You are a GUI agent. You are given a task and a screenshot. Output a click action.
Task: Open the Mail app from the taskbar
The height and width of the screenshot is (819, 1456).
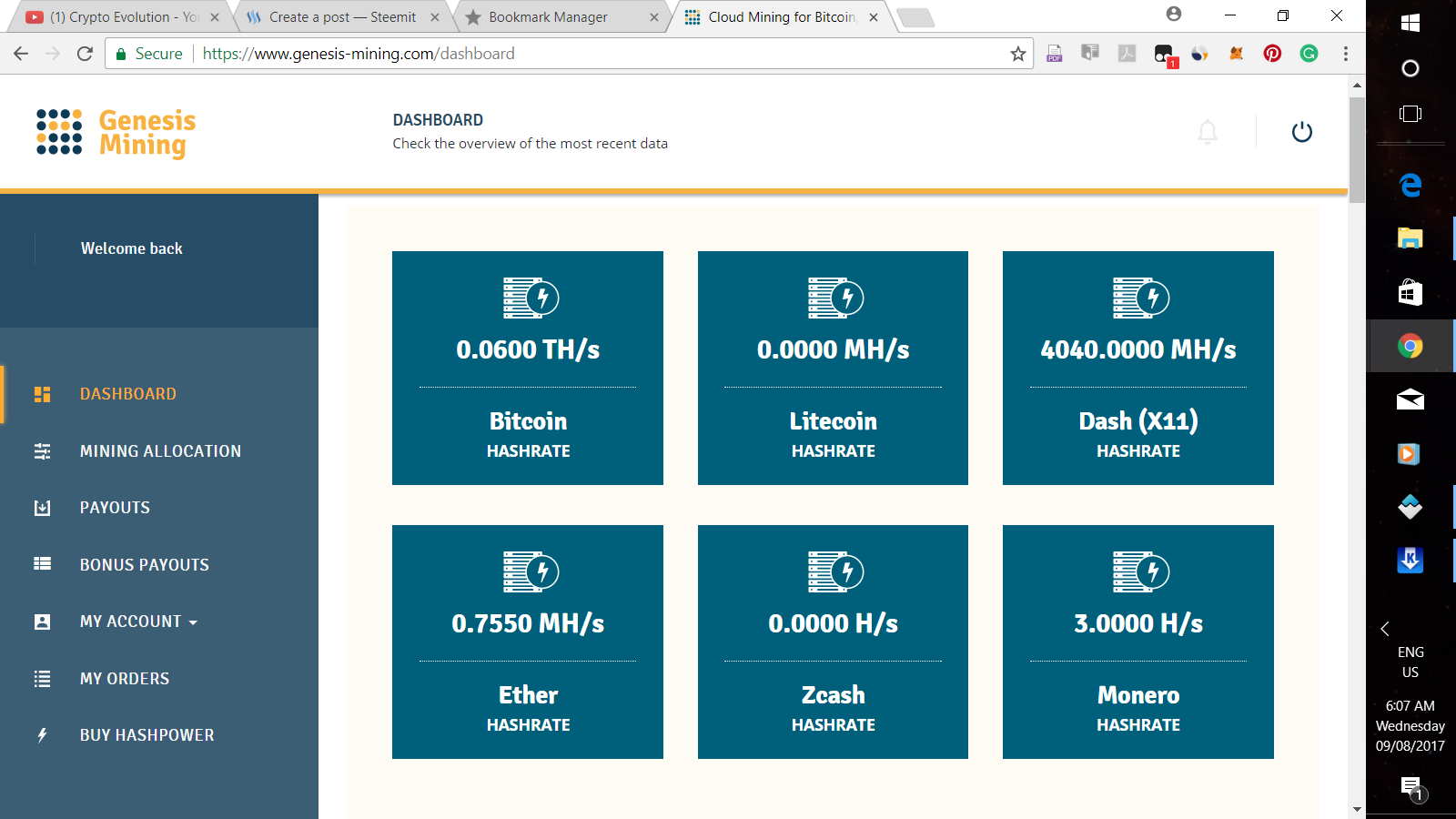(x=1410, y=399)
